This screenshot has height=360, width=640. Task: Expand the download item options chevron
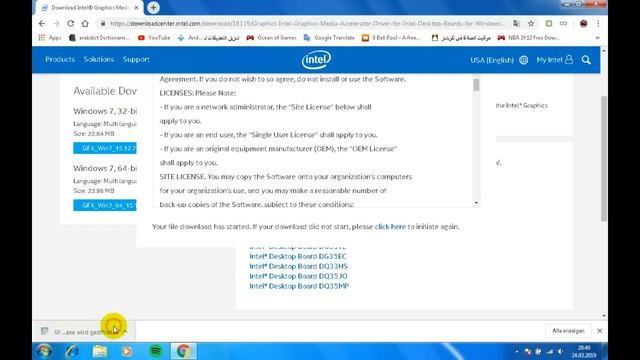coord(125,331)
